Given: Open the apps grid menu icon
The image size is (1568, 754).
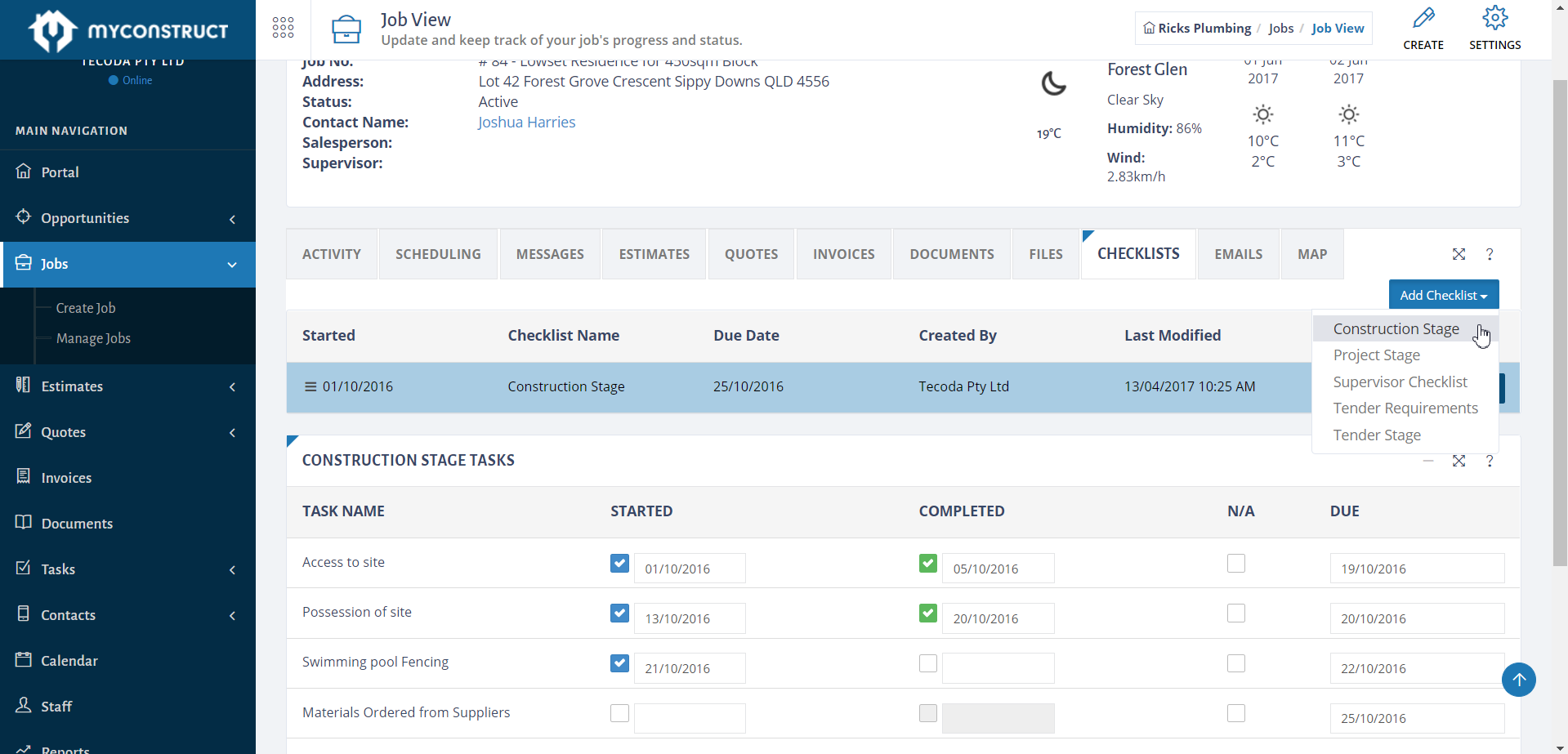Looking at the screenshot, I should 283,28.
